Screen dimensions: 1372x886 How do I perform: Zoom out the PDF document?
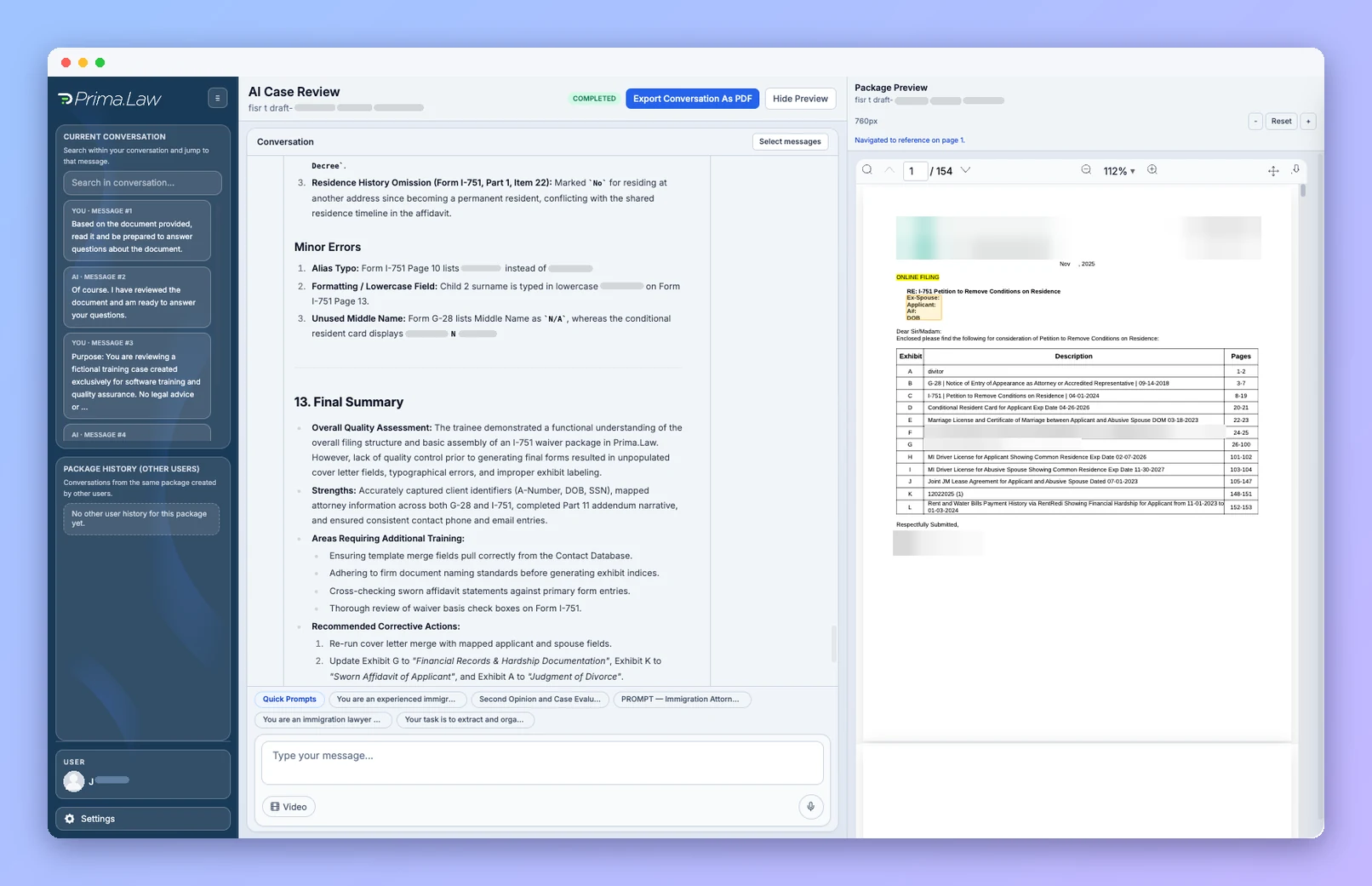1086,170
